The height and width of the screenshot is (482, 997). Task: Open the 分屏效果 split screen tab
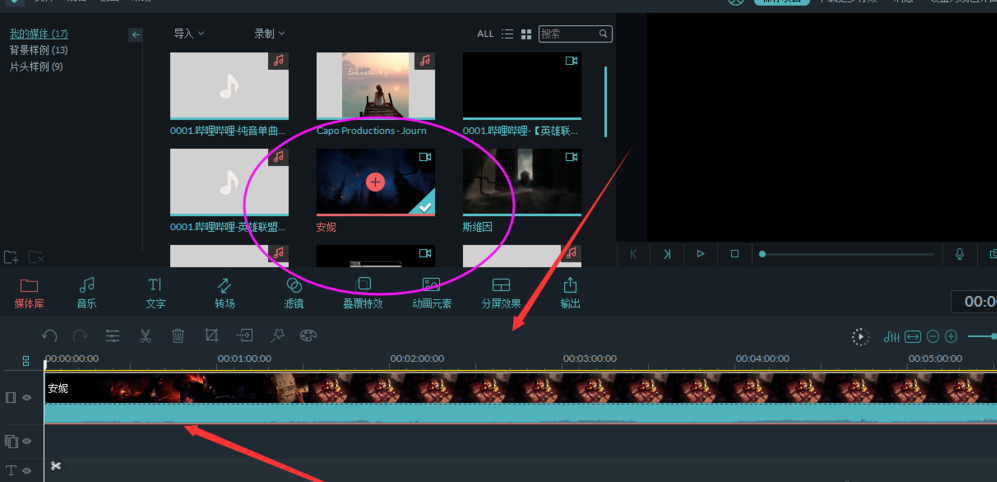pyautogui.click(x=501, y=293)
